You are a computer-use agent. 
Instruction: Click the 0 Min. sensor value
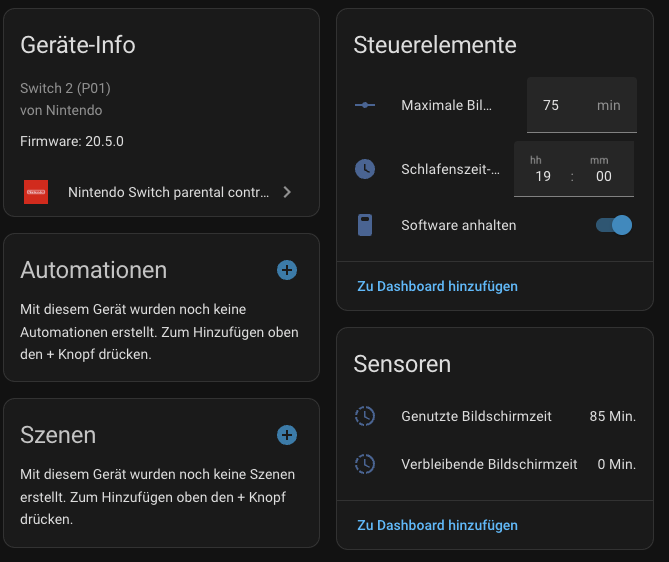[x=617, y=464]
